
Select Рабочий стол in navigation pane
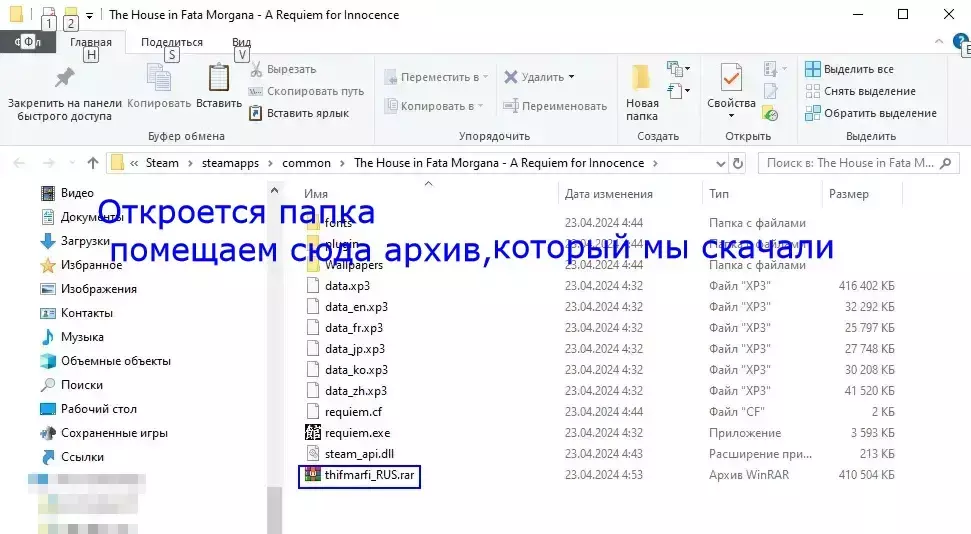[x=89, y=409]
